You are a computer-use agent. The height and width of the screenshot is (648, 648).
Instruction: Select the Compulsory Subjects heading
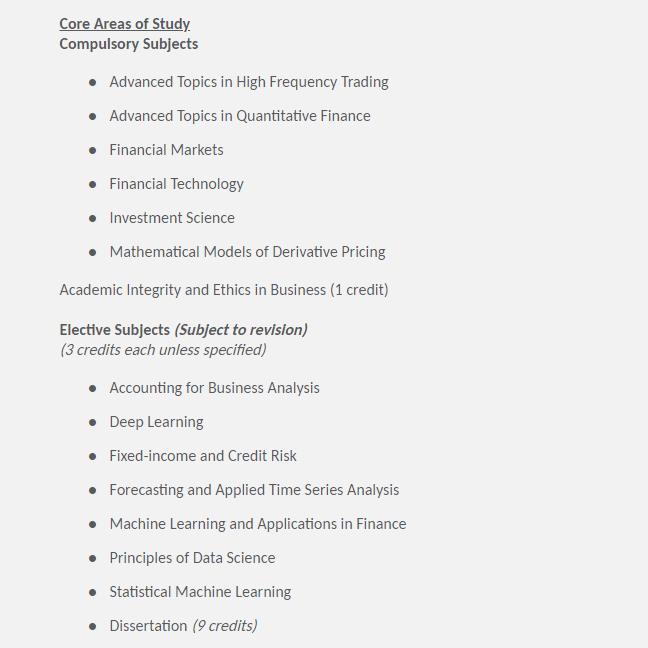(128, 44)
